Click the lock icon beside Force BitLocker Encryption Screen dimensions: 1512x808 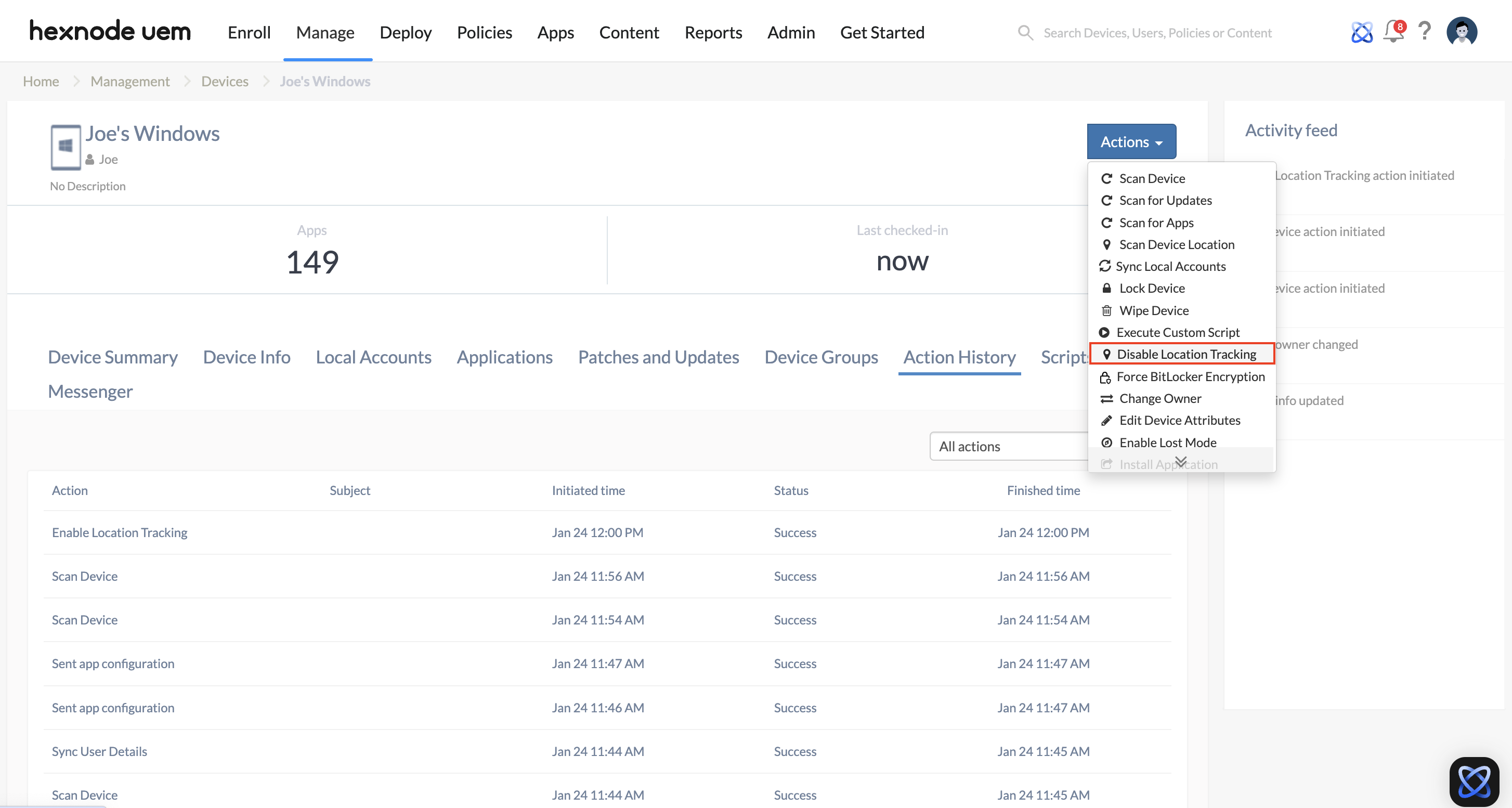tap(1105, 377)
